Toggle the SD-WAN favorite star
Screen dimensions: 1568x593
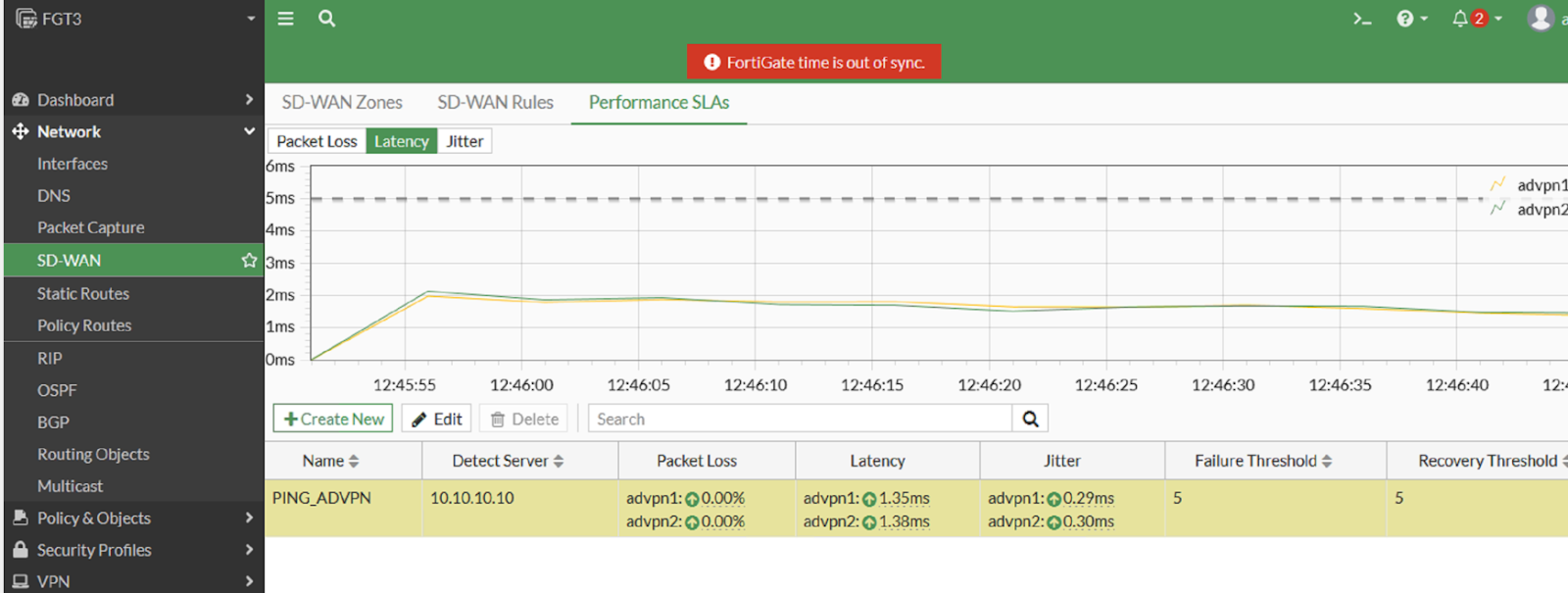coord(249,260)
